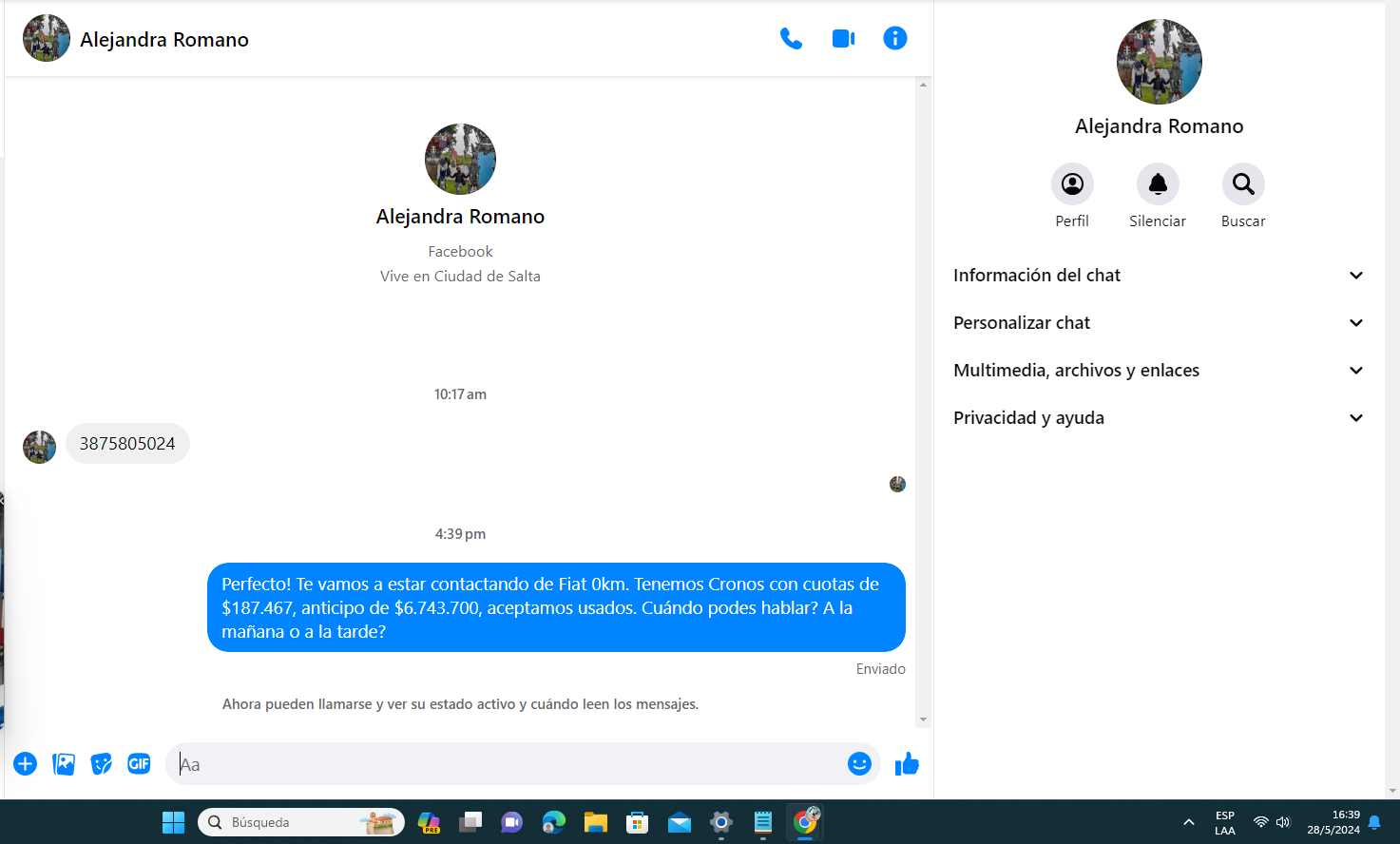Expand the Personalizar chat section
The image size is (1400, 844).
[x=1159, y=323]
